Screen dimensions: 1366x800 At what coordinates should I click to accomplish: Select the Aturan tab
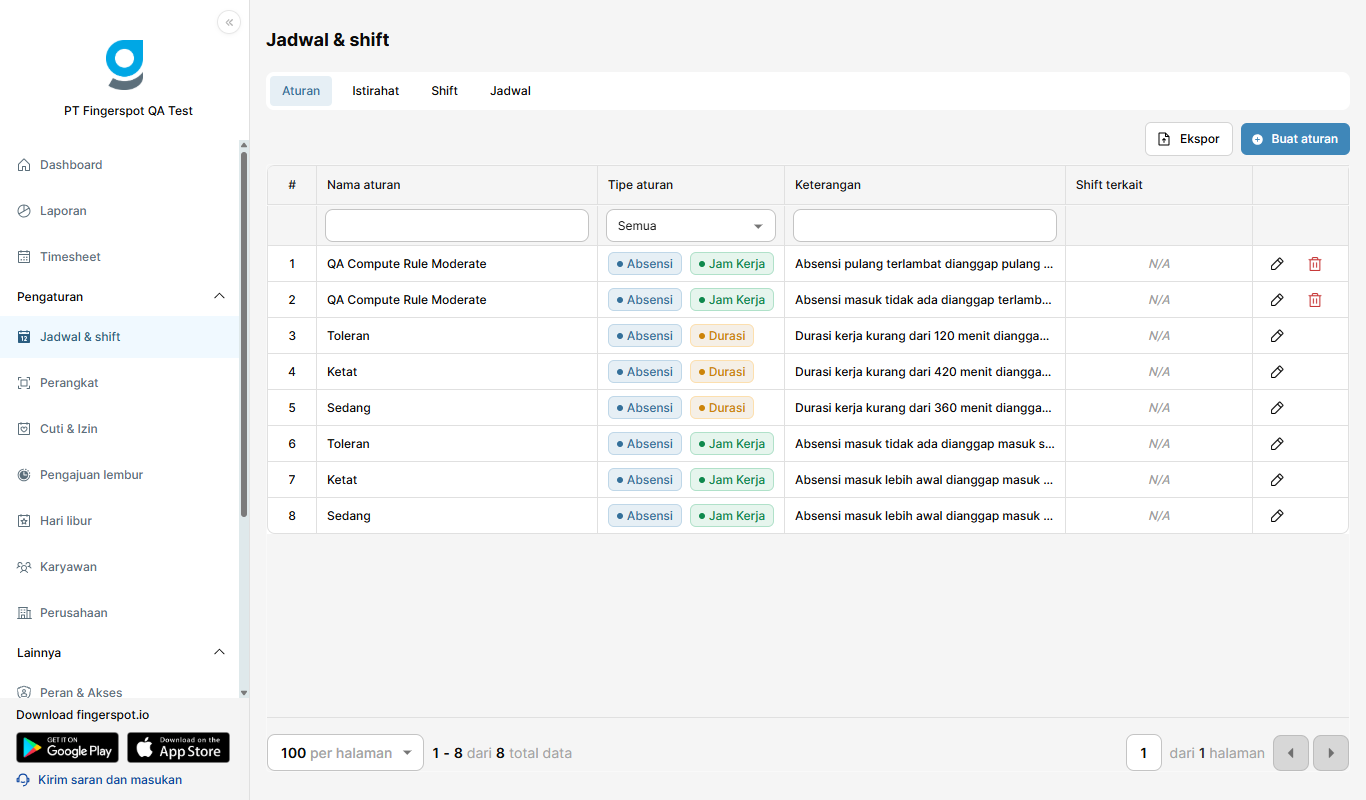tap(301, 91)
